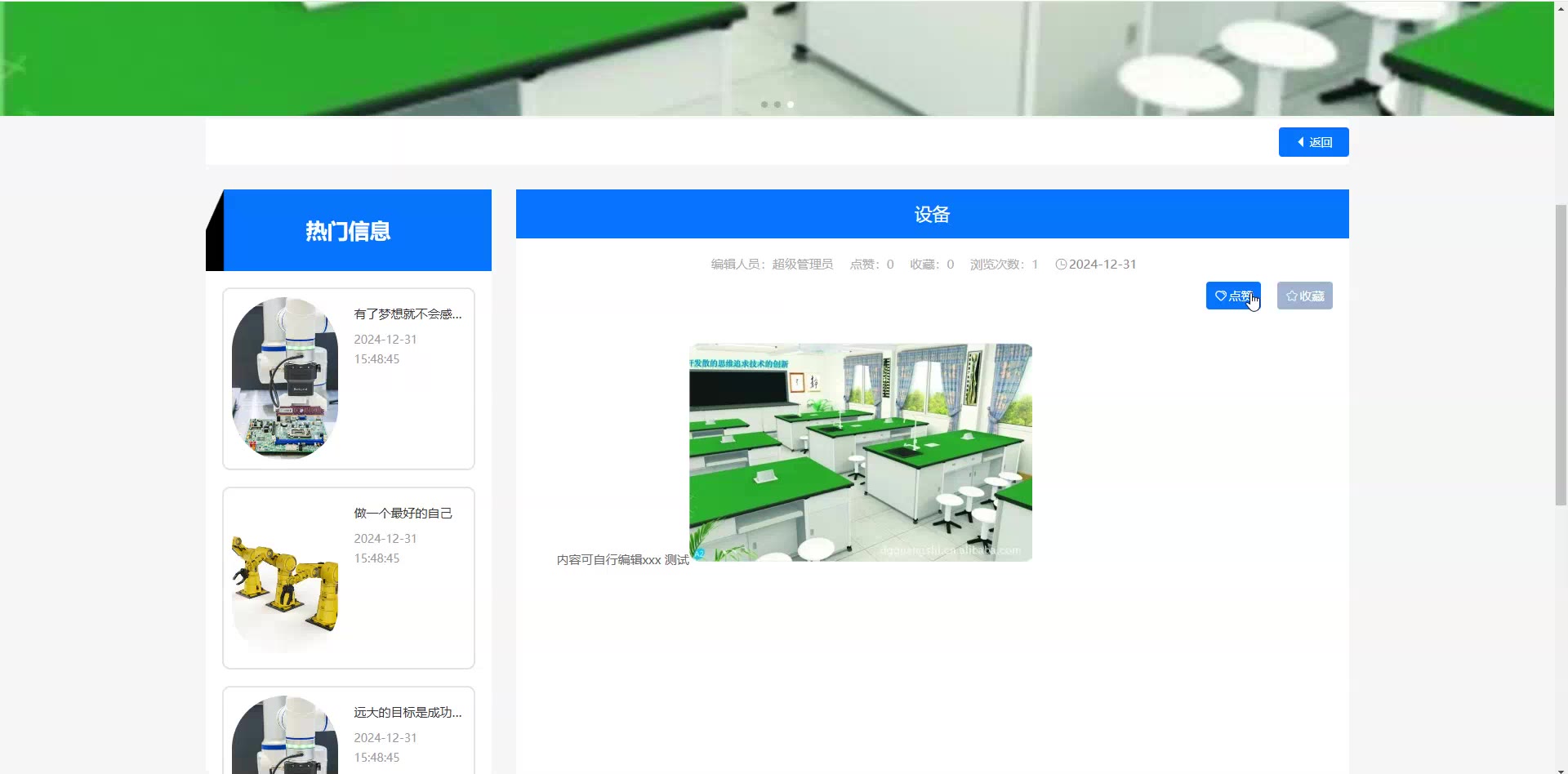Select the first carousel indicator dot
Screen dimensions: 1568x774
coord(764,105)
